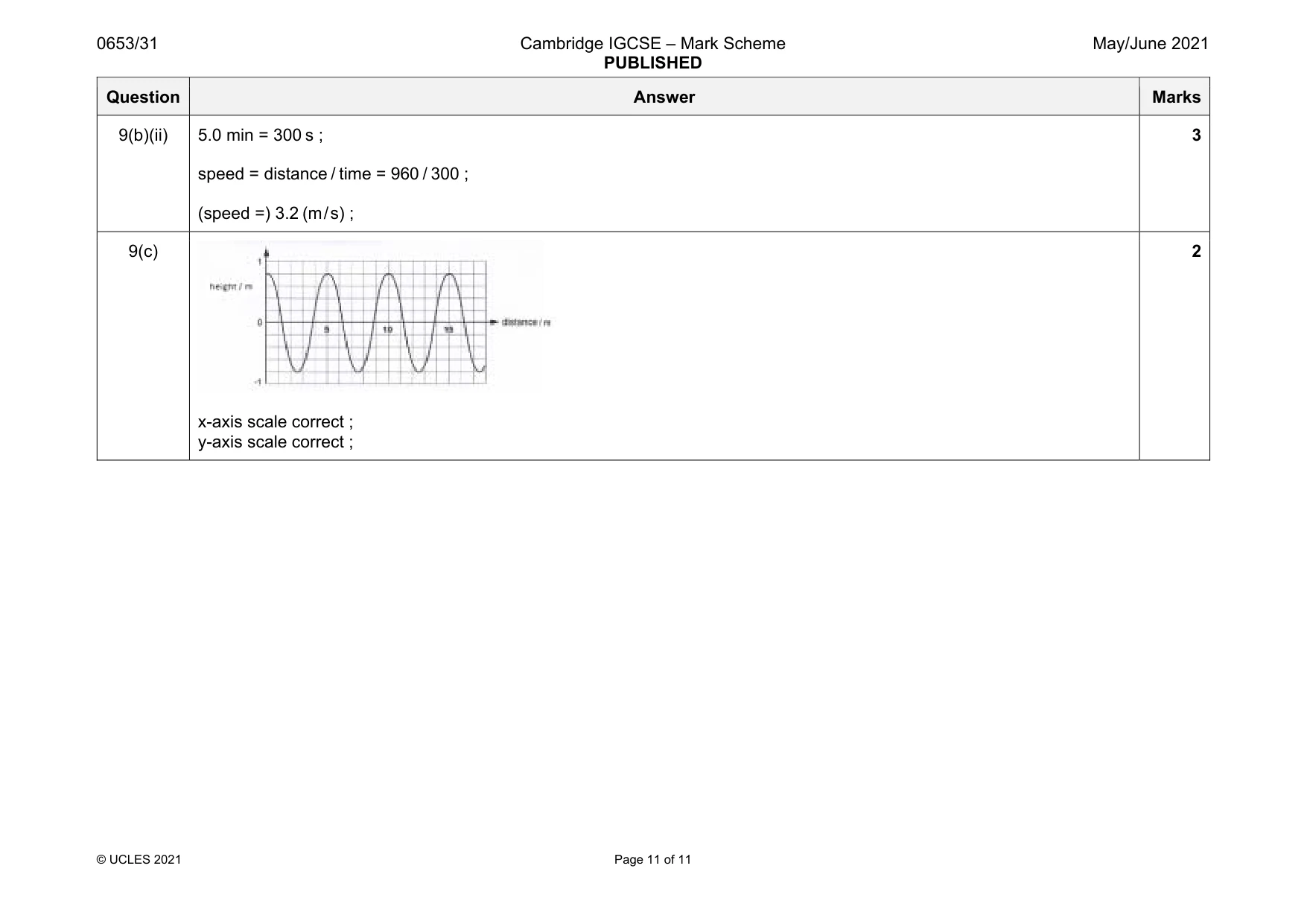Click the 'May/June 2021' date text
This screenshot has width=1307, height=924.
click(x=1150, y=43)
